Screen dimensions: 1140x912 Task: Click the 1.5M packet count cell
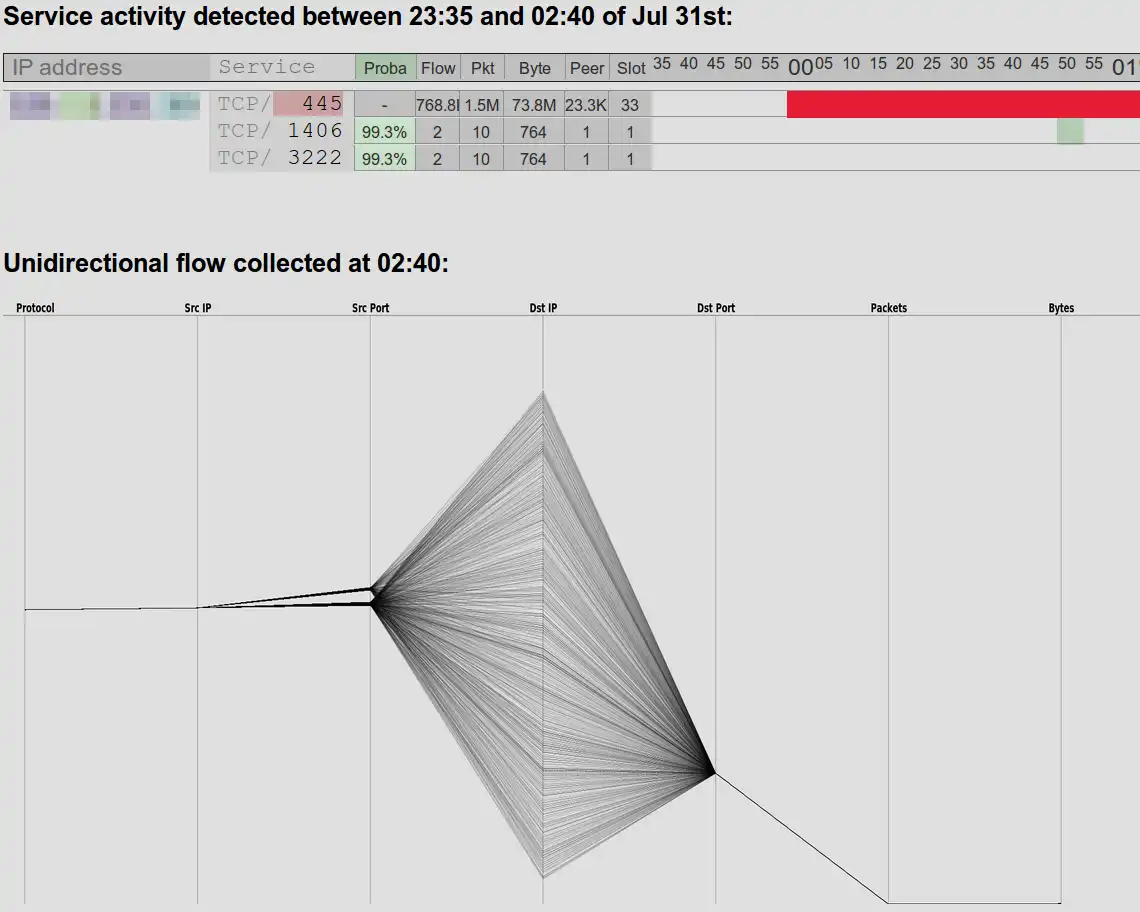(481, 105)
